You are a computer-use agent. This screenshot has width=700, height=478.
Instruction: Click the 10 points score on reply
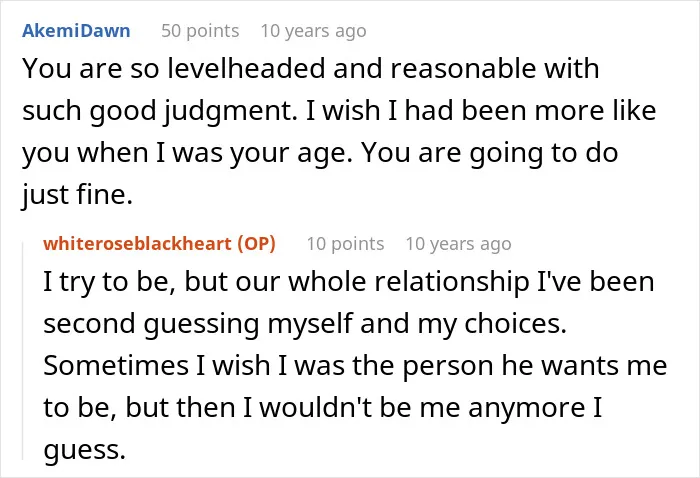[345, 244]
